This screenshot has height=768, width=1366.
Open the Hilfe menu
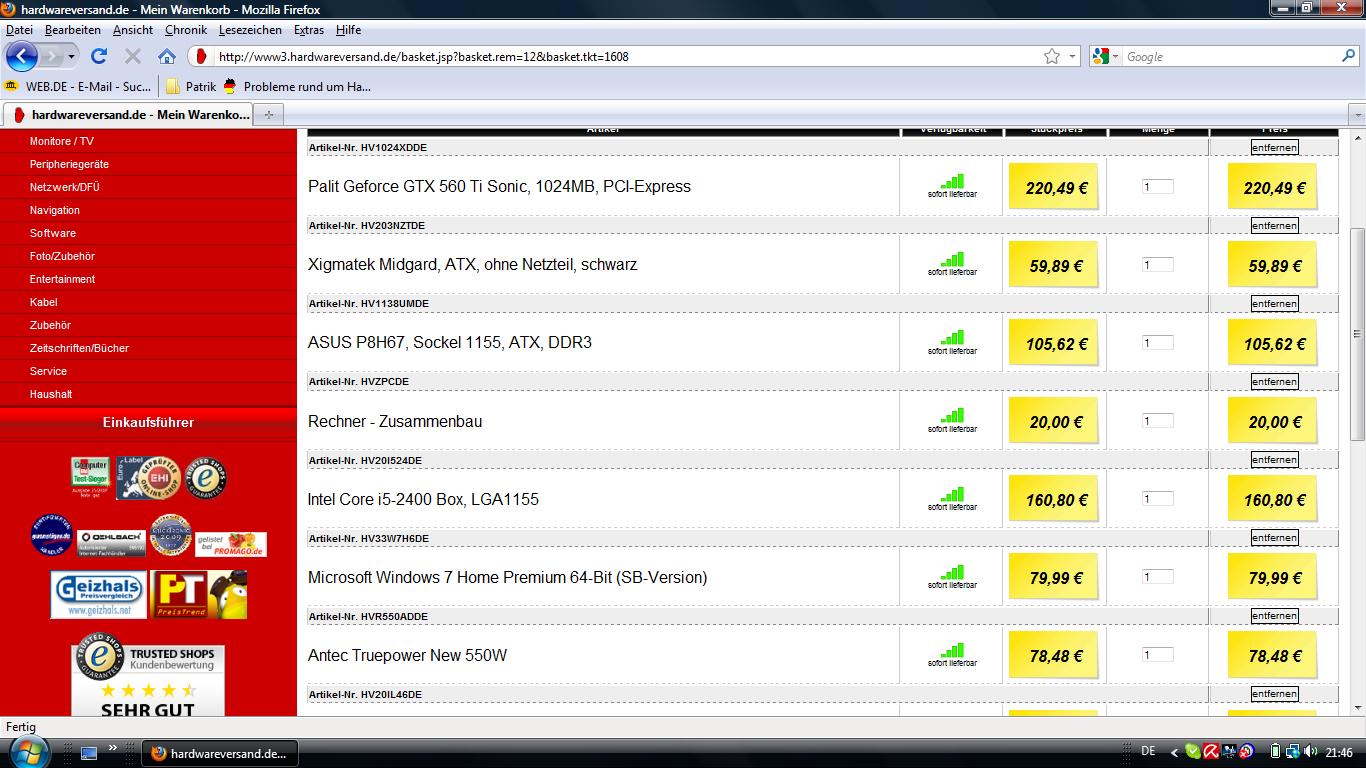(348, 30)
